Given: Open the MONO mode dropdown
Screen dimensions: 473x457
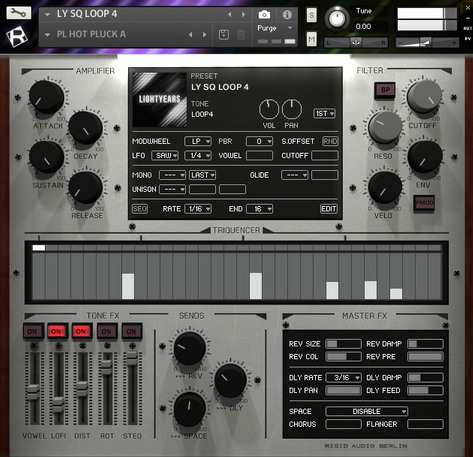Looking at the screenshot, I should coord(172,175).
